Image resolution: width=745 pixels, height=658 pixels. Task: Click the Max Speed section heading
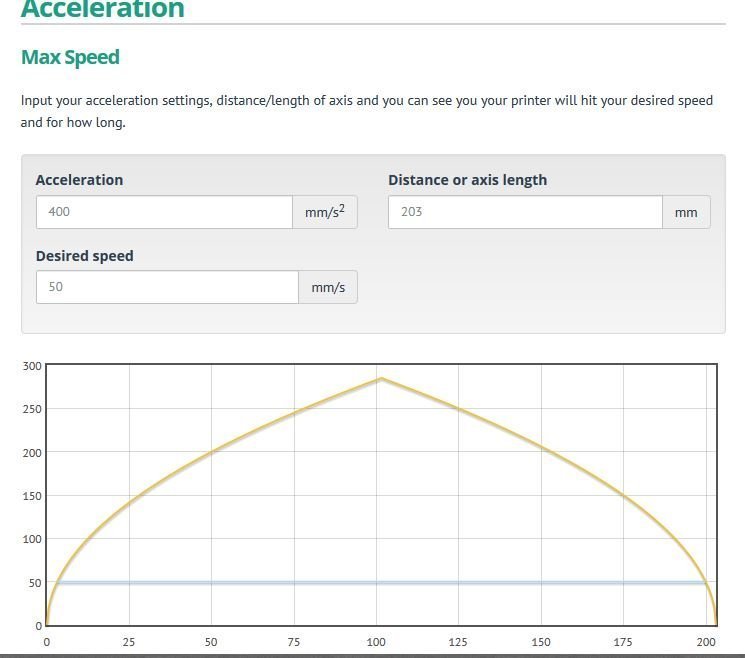tap(70, 57)
